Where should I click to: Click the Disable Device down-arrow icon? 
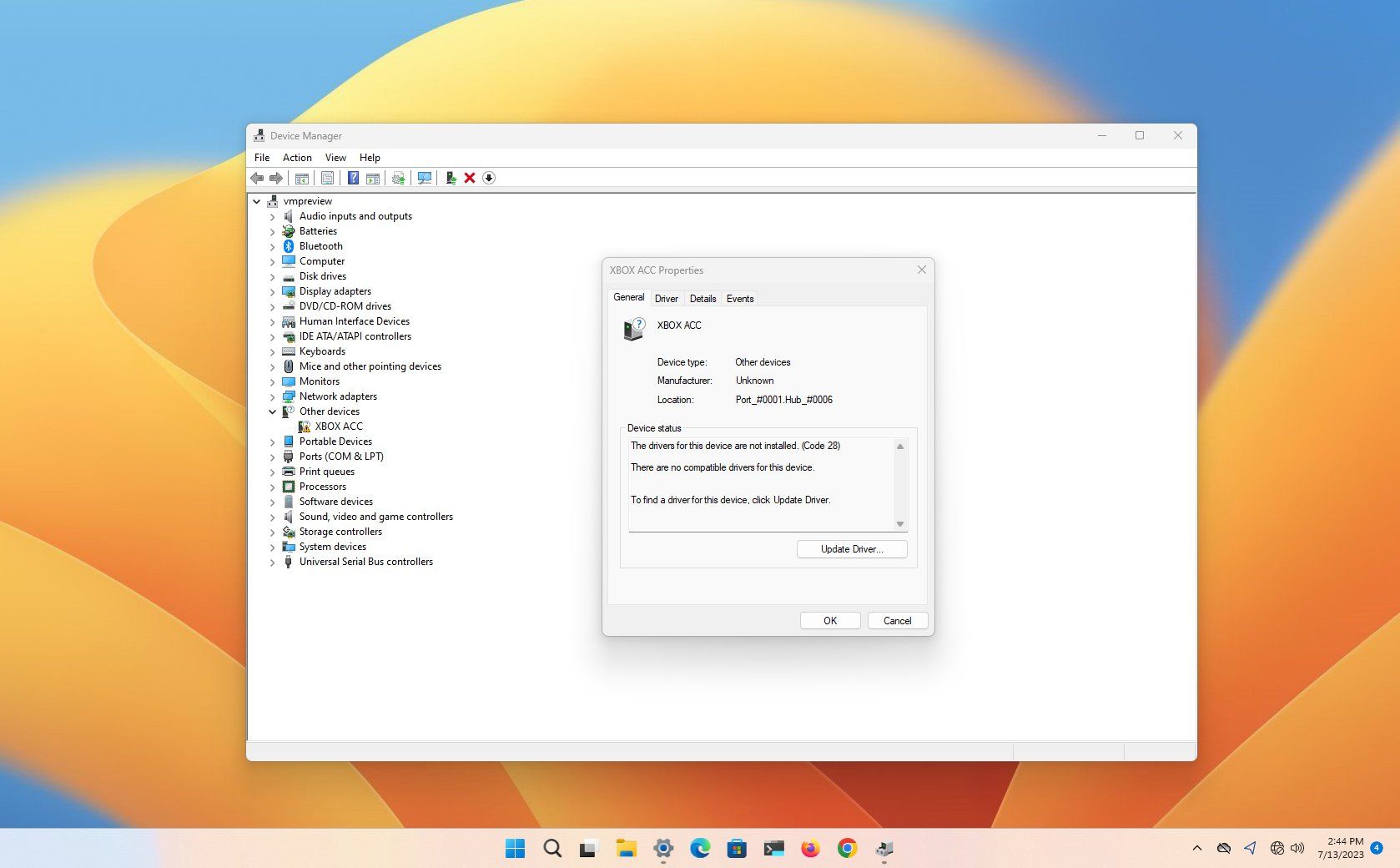489,178
